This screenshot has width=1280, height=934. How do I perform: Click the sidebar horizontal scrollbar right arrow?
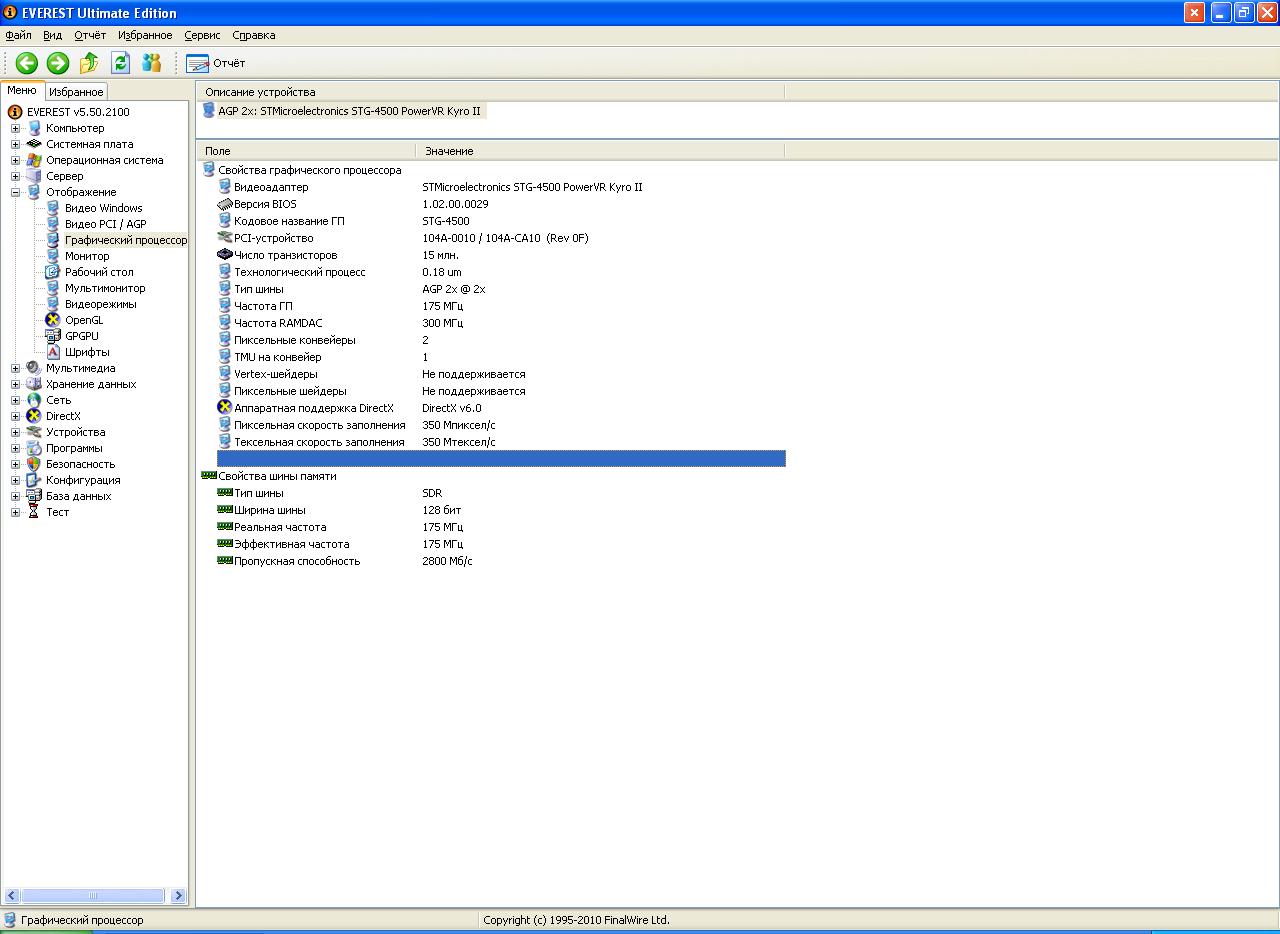pyautogui.click(x=178, y=896)
